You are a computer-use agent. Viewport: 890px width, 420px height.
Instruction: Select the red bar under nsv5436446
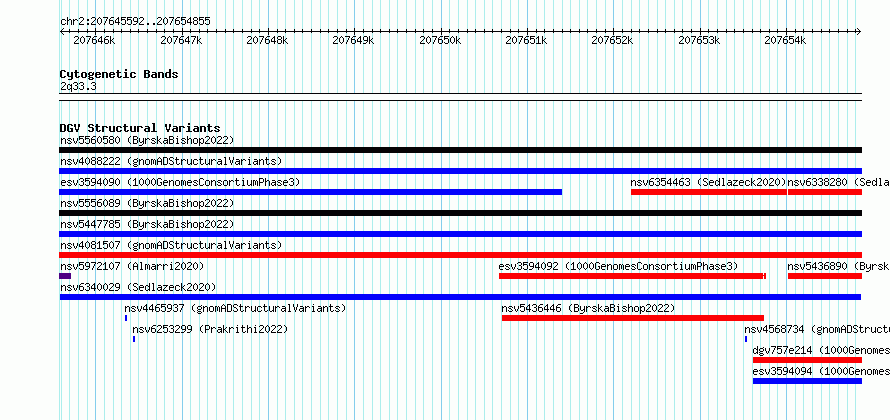633,318
